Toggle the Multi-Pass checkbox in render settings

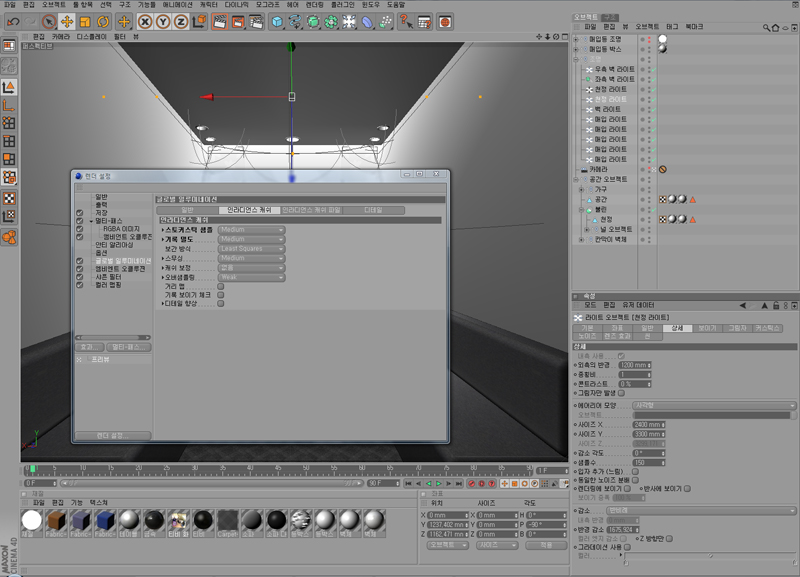(x=80, y=221)
